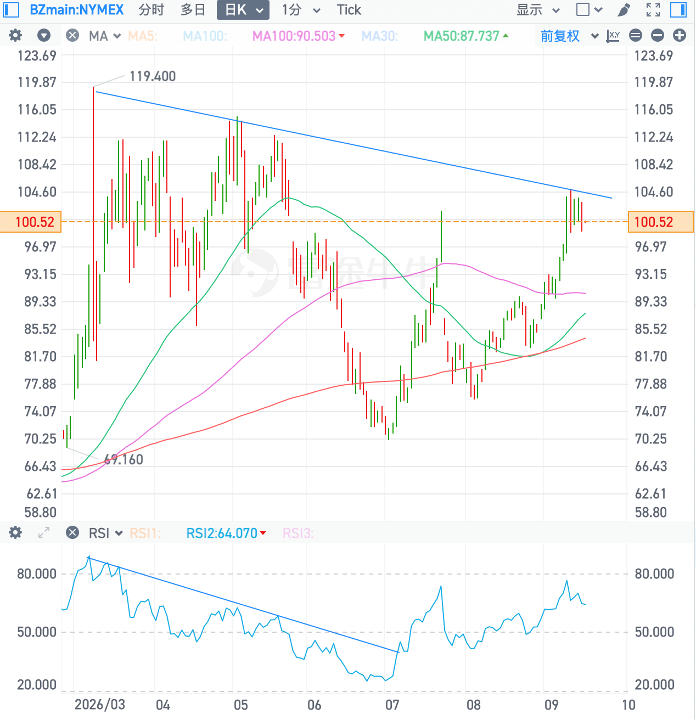Switch to the 分时 tab
696x720 pixels.
(151, 10)
